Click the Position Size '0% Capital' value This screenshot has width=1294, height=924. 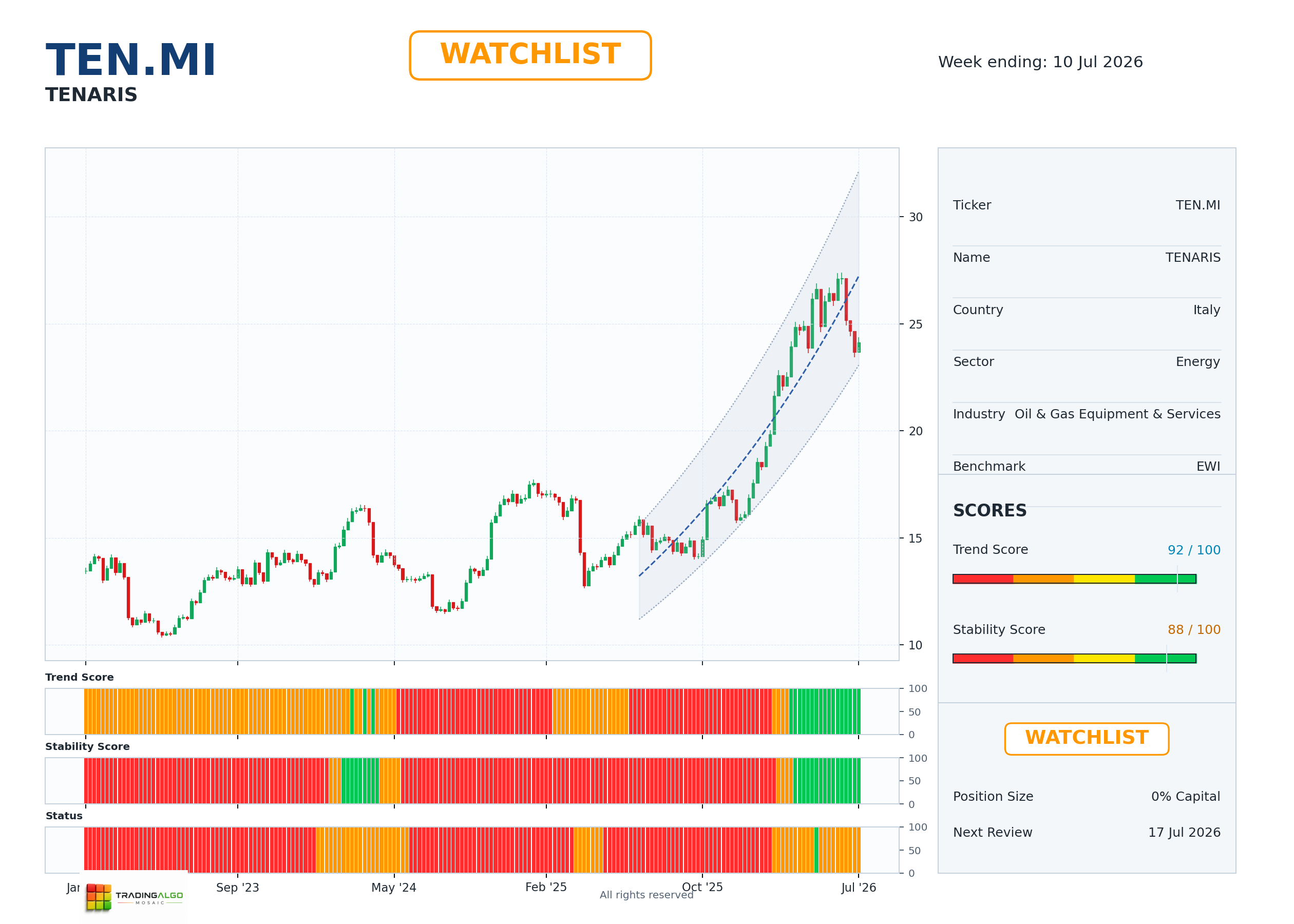1185,797
